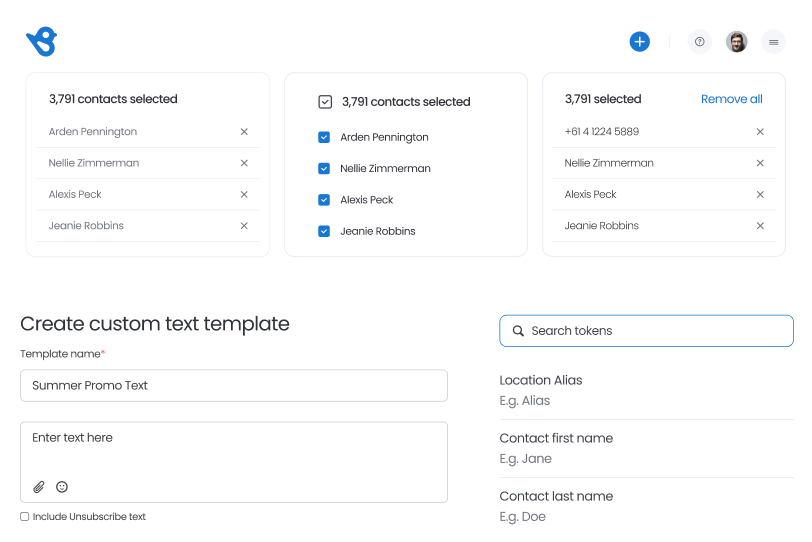The width and height of the screenshot is (812, 542).
Task: Remove phone number +61 4 1224 5889
Action: (760, 131)
